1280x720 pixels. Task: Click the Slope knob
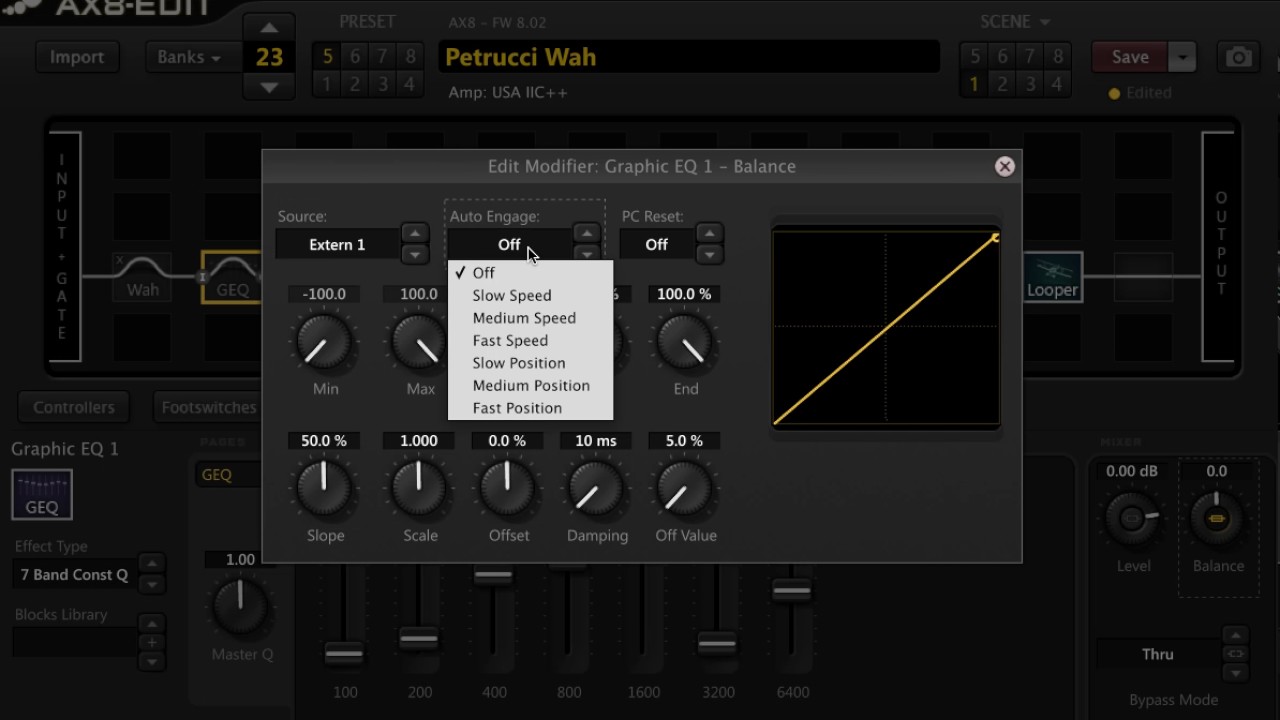pos(325,489)
